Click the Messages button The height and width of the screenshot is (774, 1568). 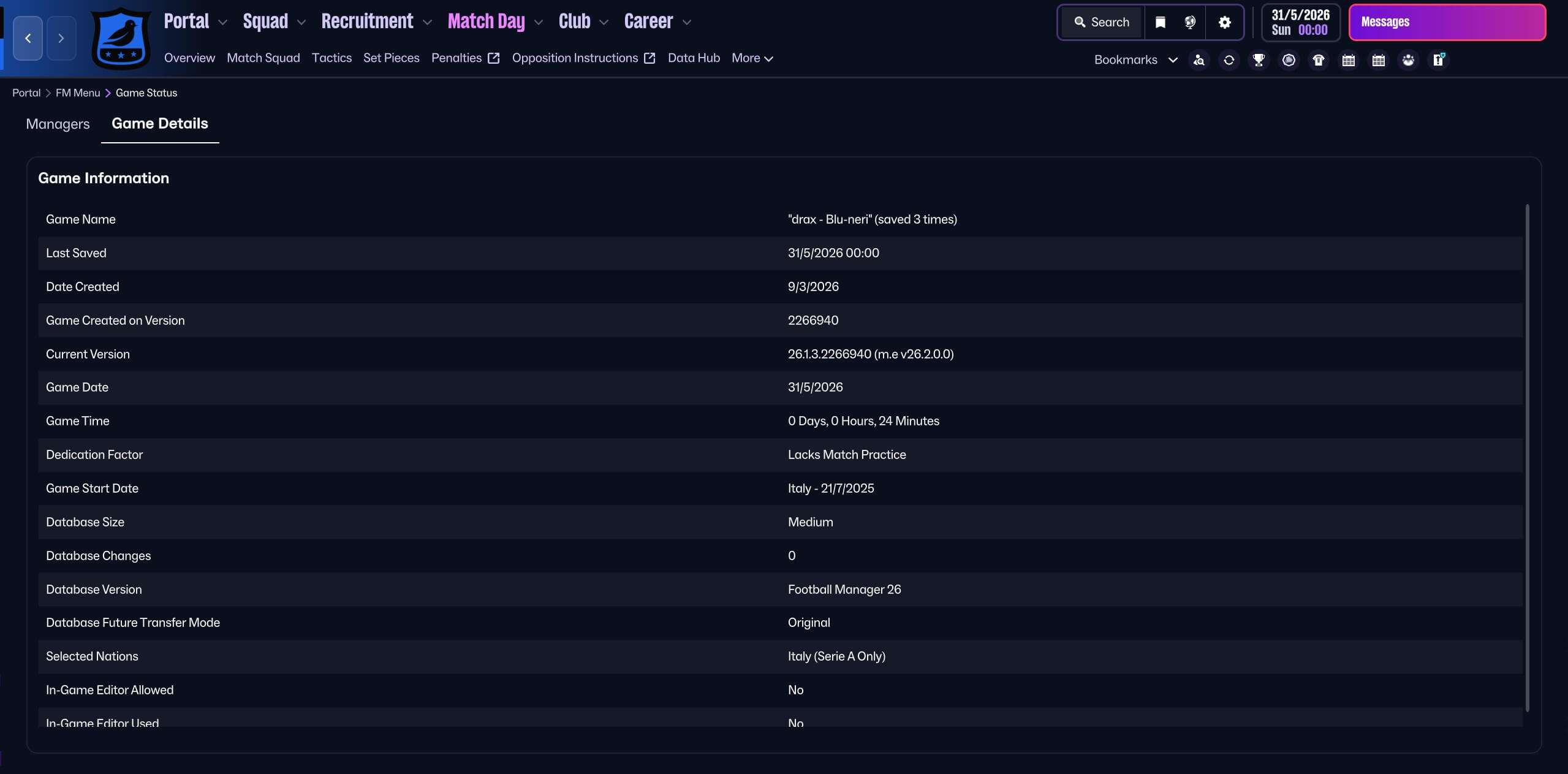(x=1447, y=23)
